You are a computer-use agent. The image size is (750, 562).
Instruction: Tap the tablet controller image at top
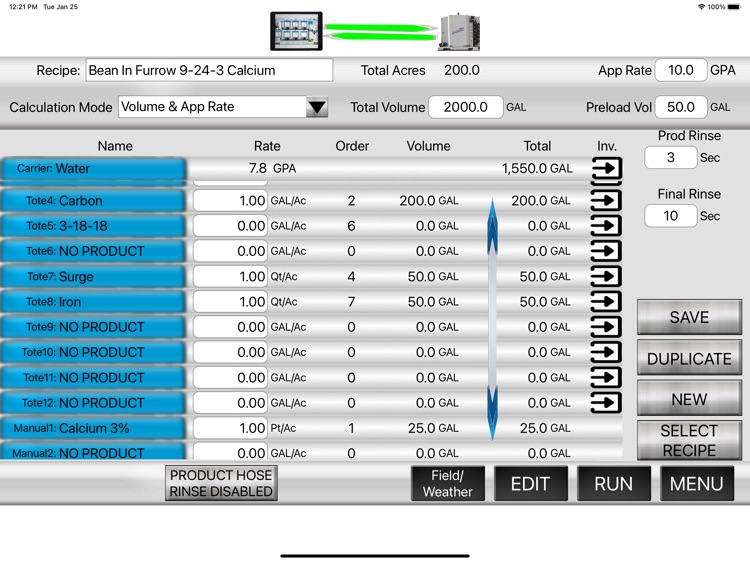click(297, 31)
